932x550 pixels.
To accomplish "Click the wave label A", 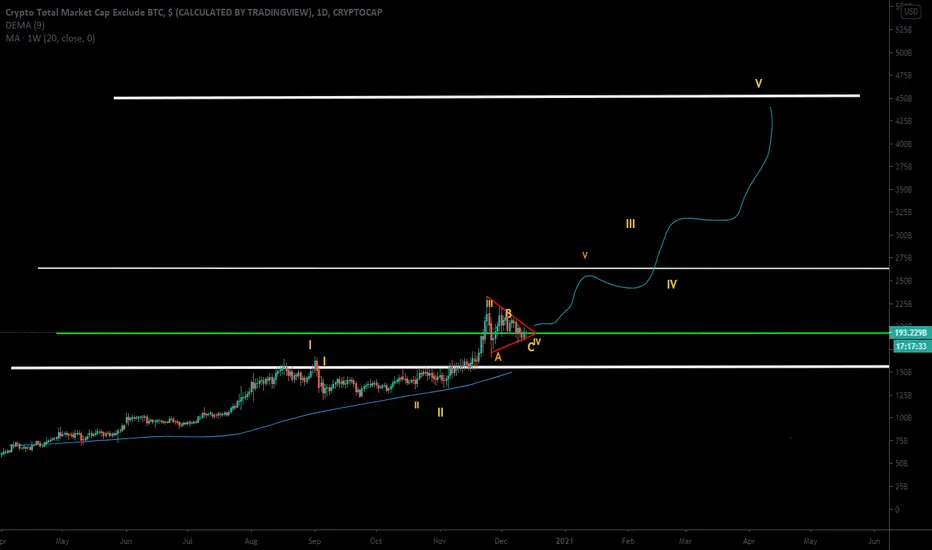I will (498, 357).
